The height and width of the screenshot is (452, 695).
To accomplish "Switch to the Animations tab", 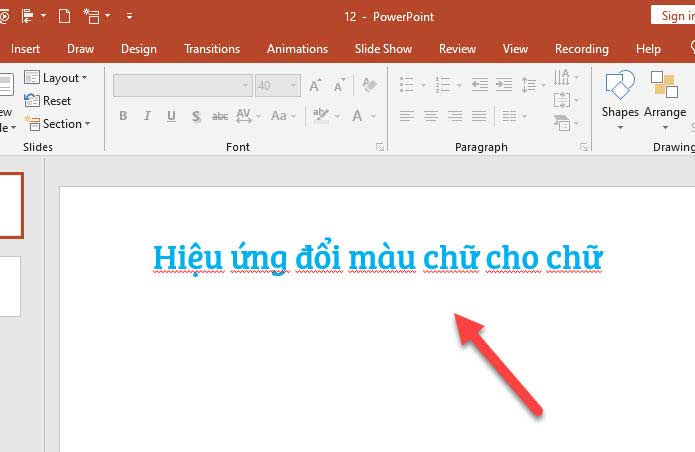I will (297, 49).
